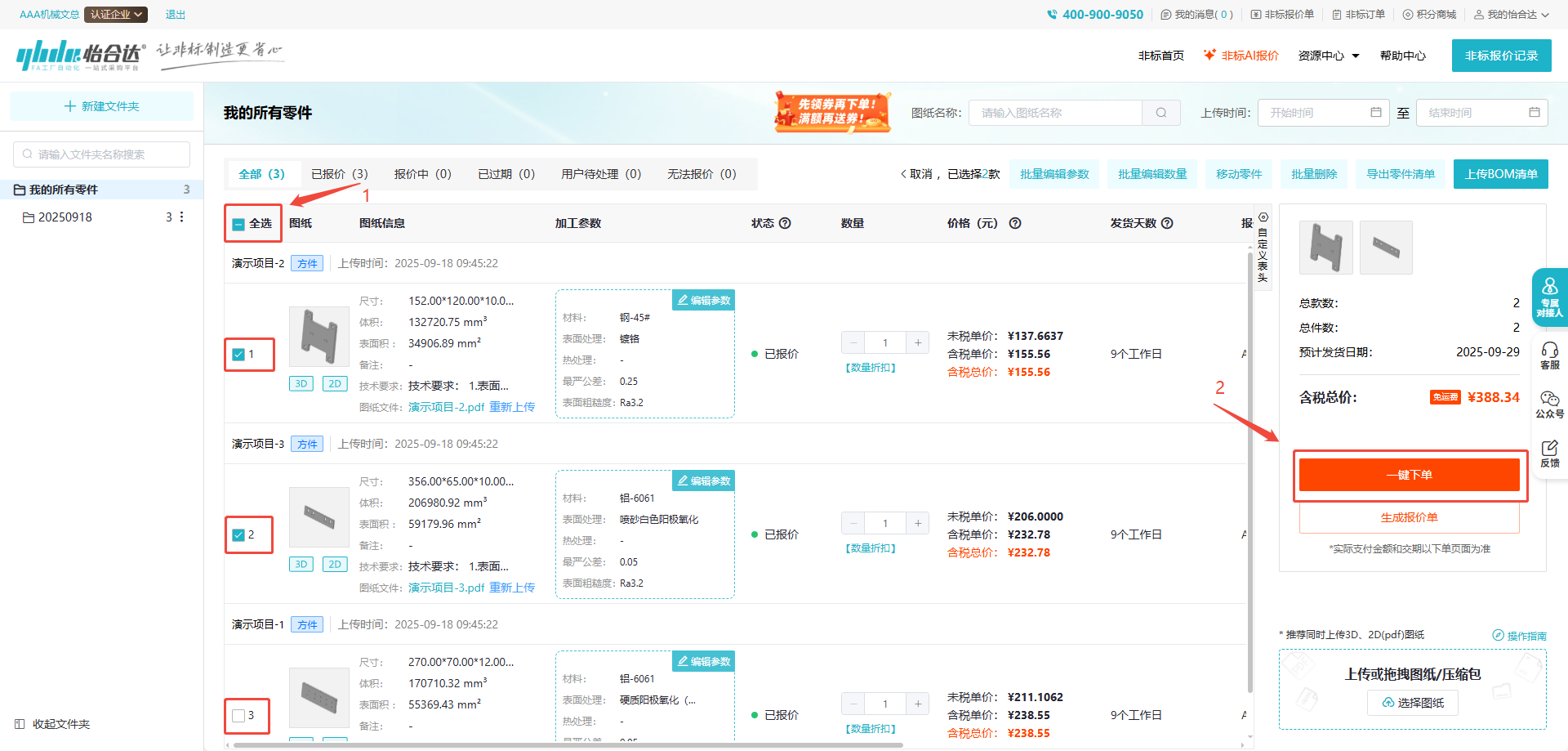Click the 请输入图纸名称 search input field
Viewport: 1568px width, 751px height.
coord(1055,113)
